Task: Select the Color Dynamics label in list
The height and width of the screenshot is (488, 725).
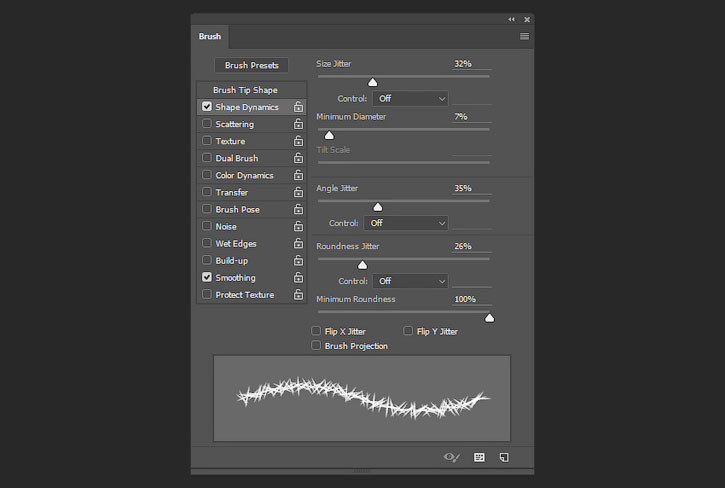Action: [244, 175]
